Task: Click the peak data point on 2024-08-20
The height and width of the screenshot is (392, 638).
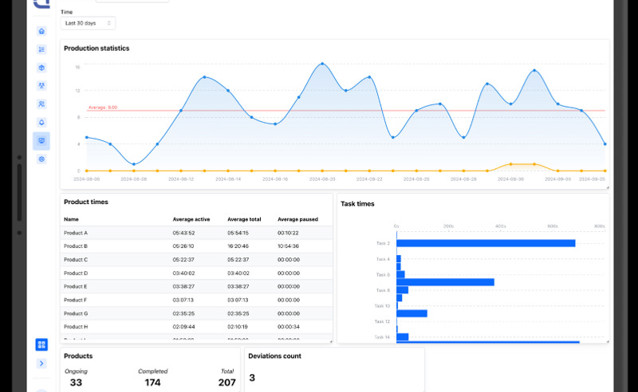Action: tap(322, 64)
